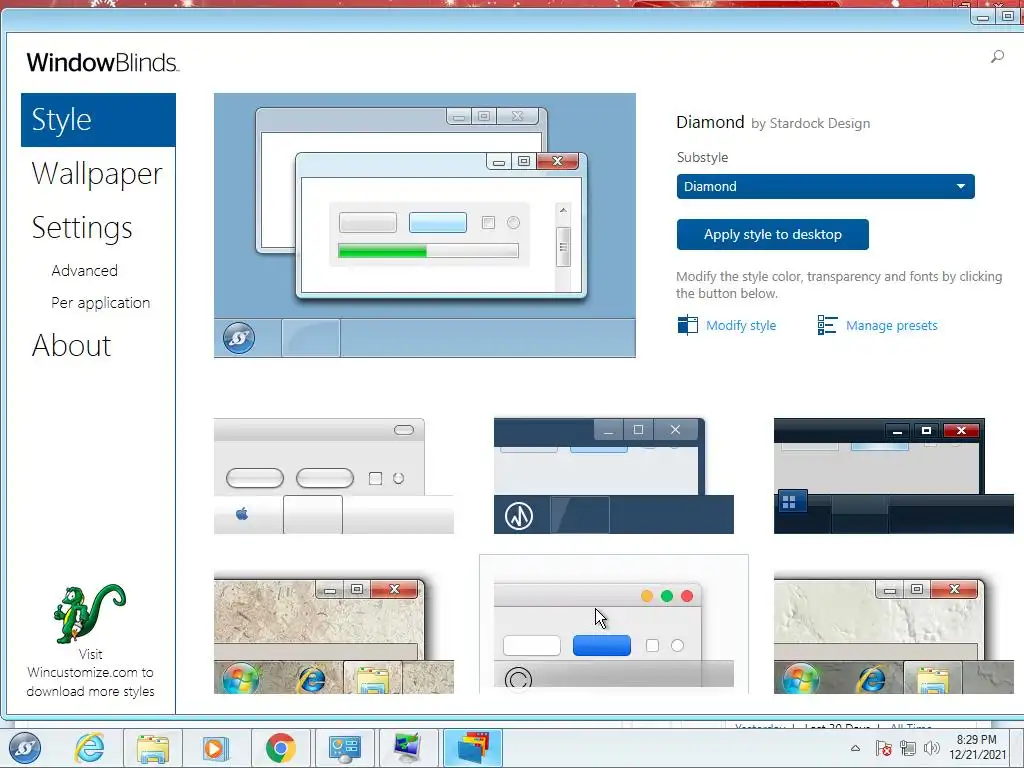Click the Stardock start button orb
The width and height of the screenshot is (1024, 768).
coord(25,748)
